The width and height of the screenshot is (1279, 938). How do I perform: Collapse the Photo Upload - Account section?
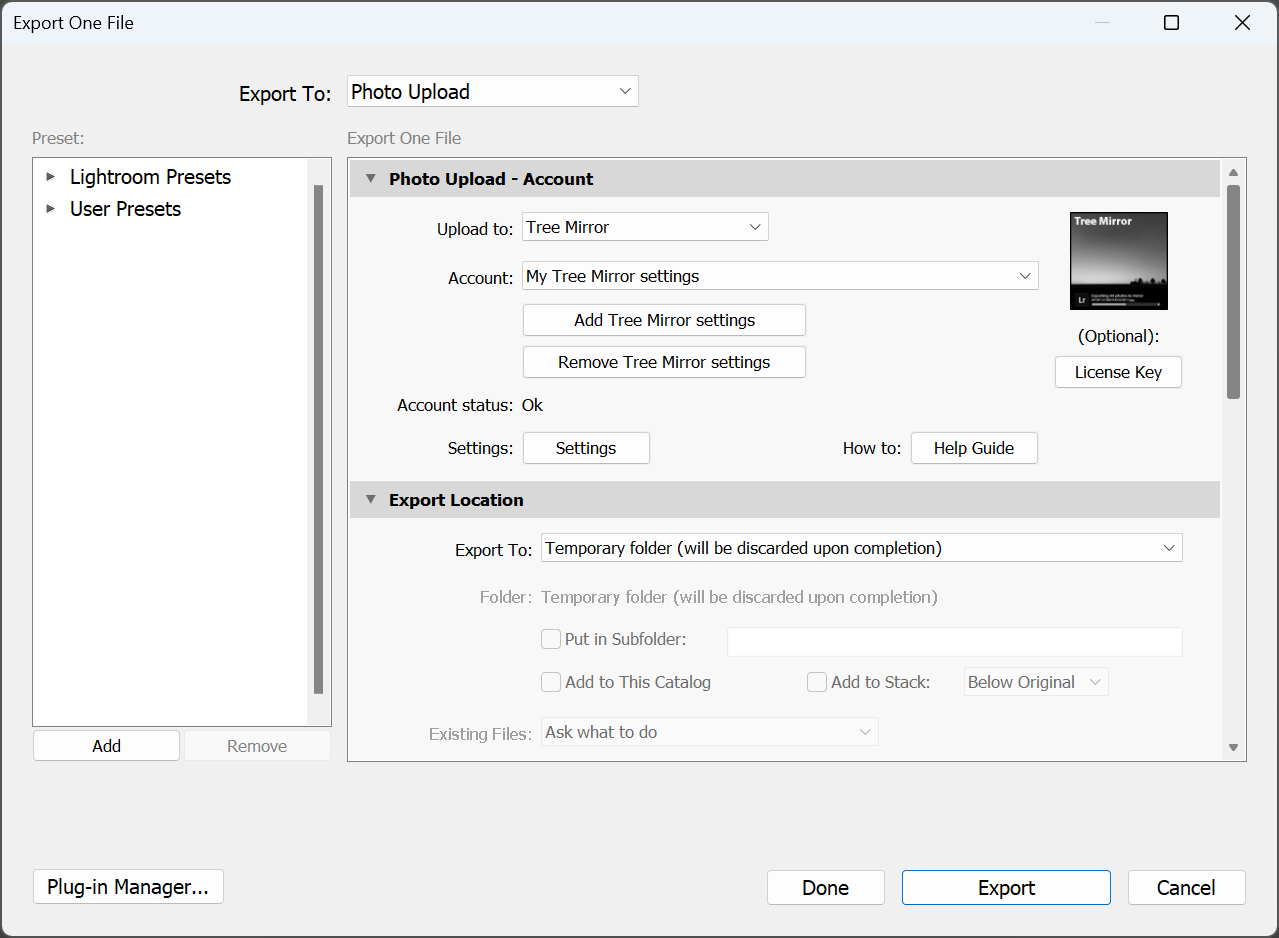coord(371,179)
